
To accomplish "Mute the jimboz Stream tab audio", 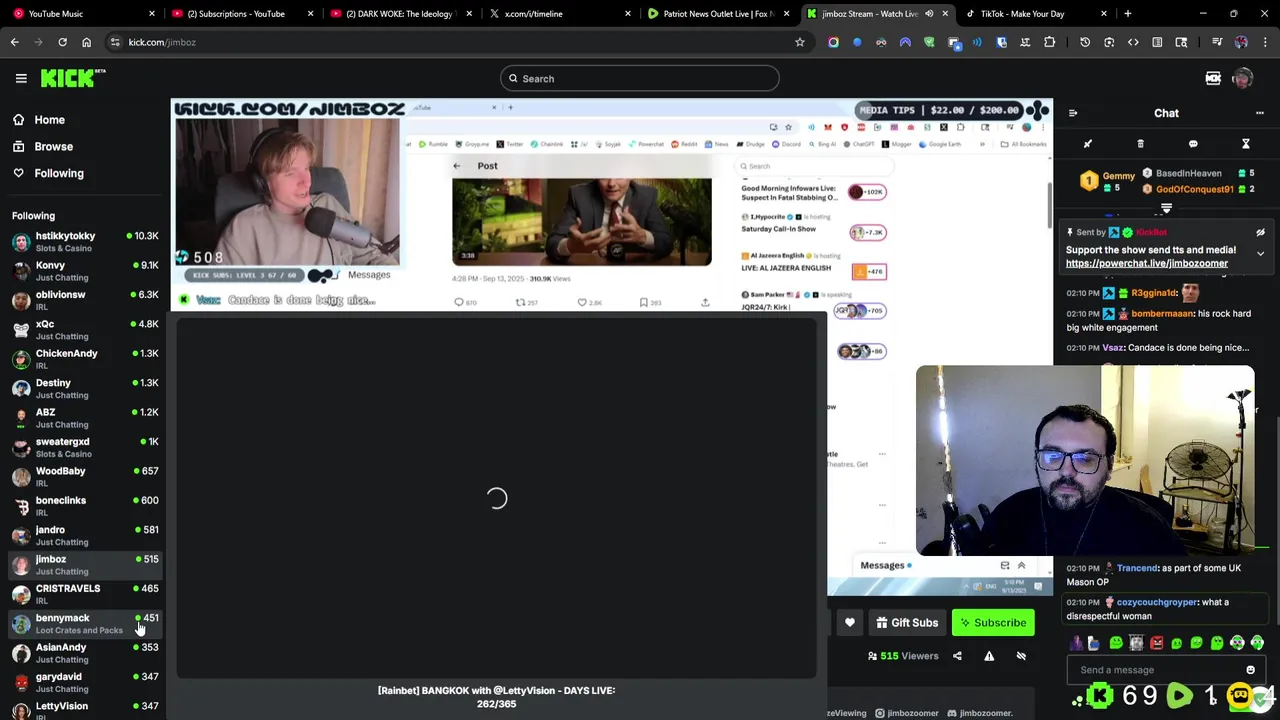I will [929, 14].
